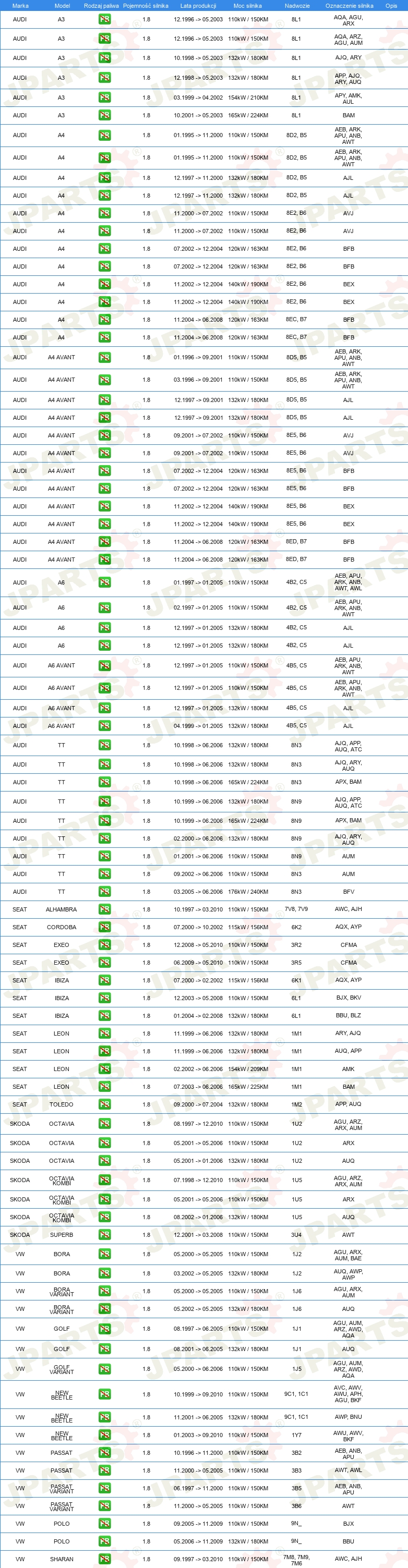Viewport: 408px width, 1568px height.
Task: Click fuel icon in VW Passat 3B3 row
Action: click(105, 1470)
